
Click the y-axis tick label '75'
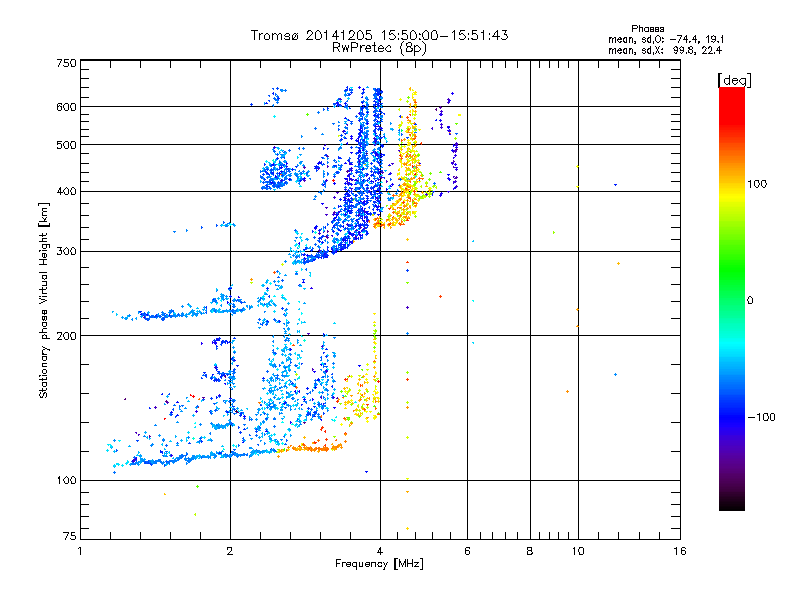click(70, 536)
